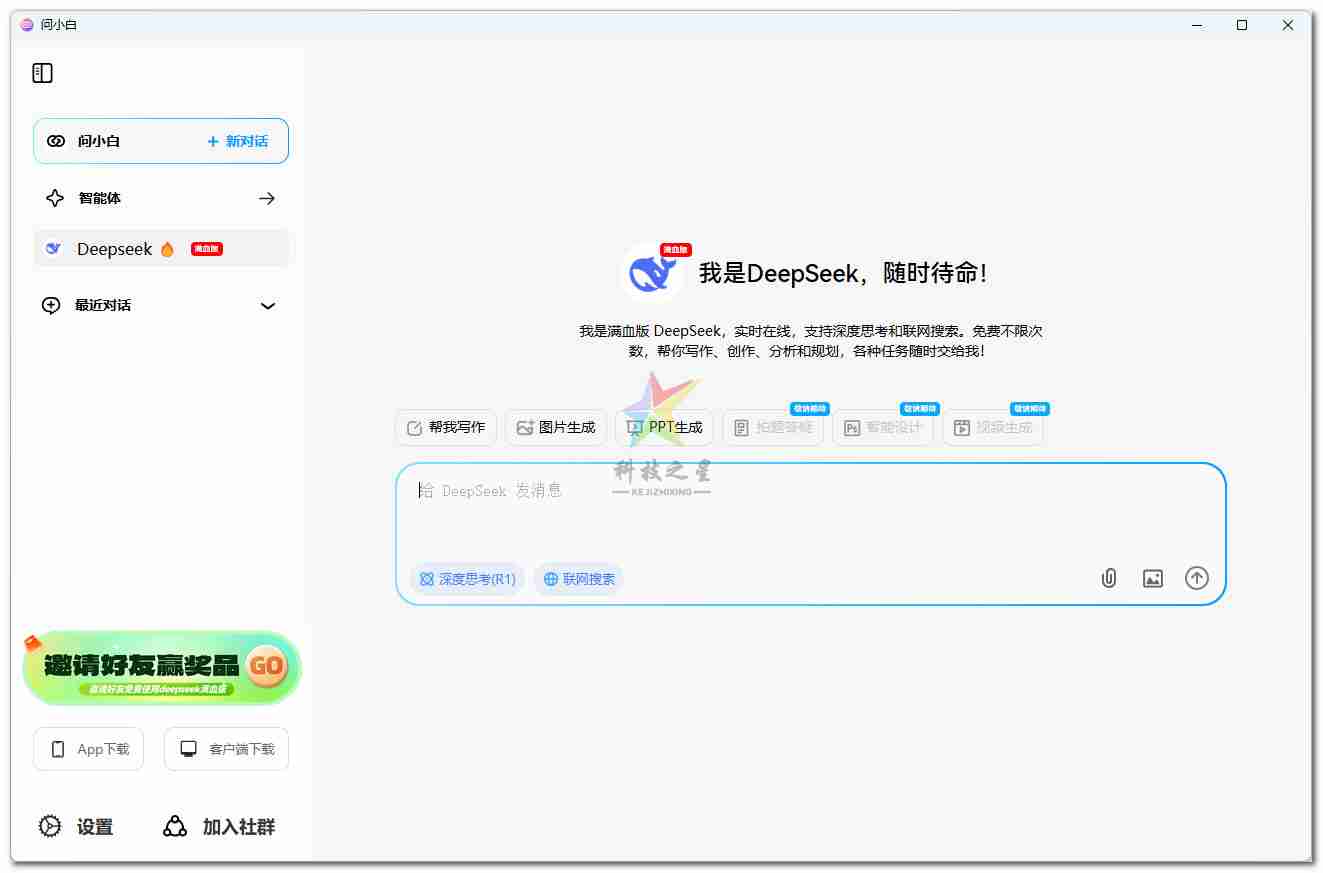Image resolution: width=1323 pixels, height=873 pixels.
Task: Click the send message arrow icon
Action: point(1196,578)
